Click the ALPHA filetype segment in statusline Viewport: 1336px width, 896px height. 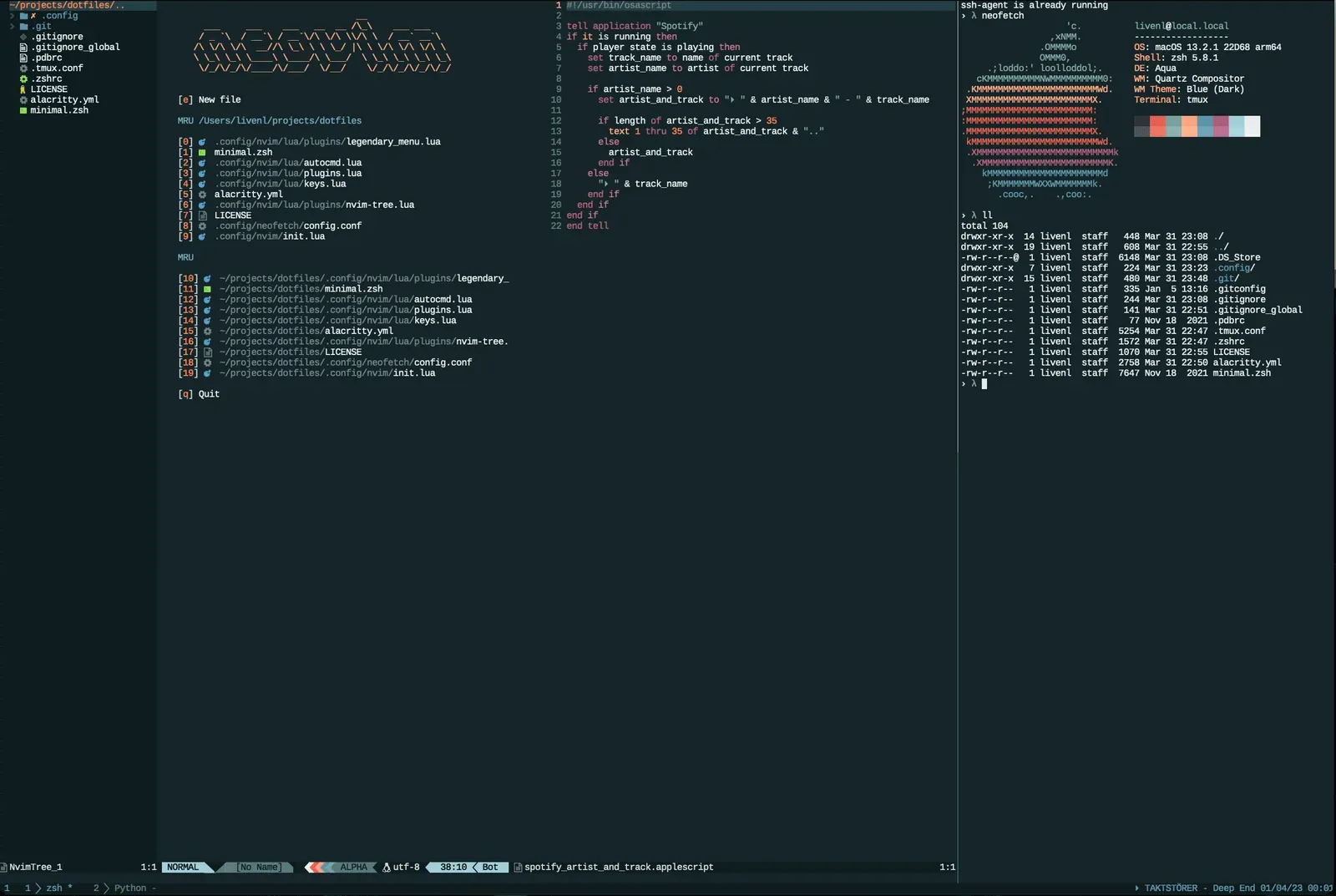point(353,868)
